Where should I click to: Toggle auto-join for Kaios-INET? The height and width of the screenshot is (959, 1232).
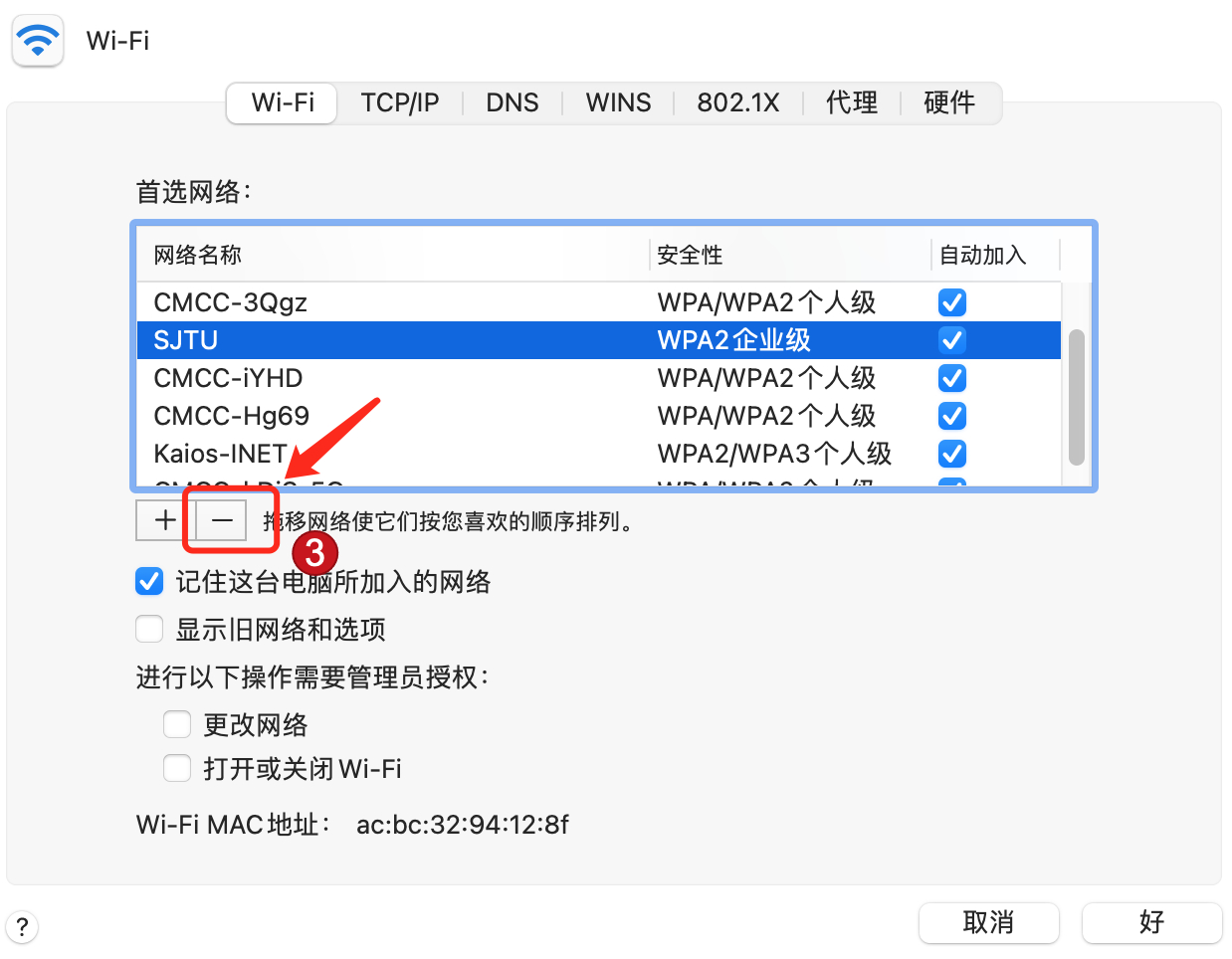coord(952,454)
